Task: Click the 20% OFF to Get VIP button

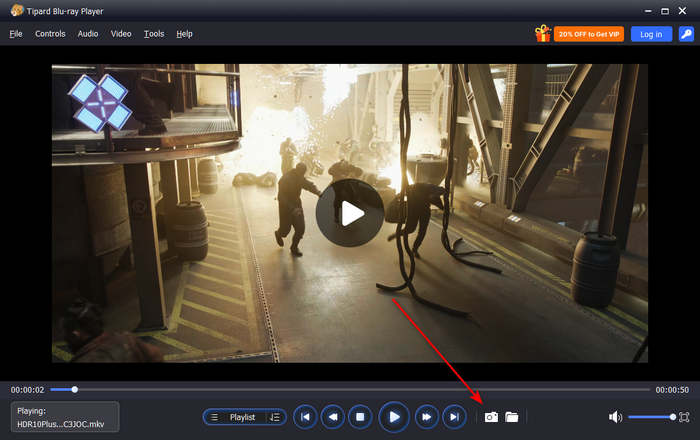Action: click(589, 34)
